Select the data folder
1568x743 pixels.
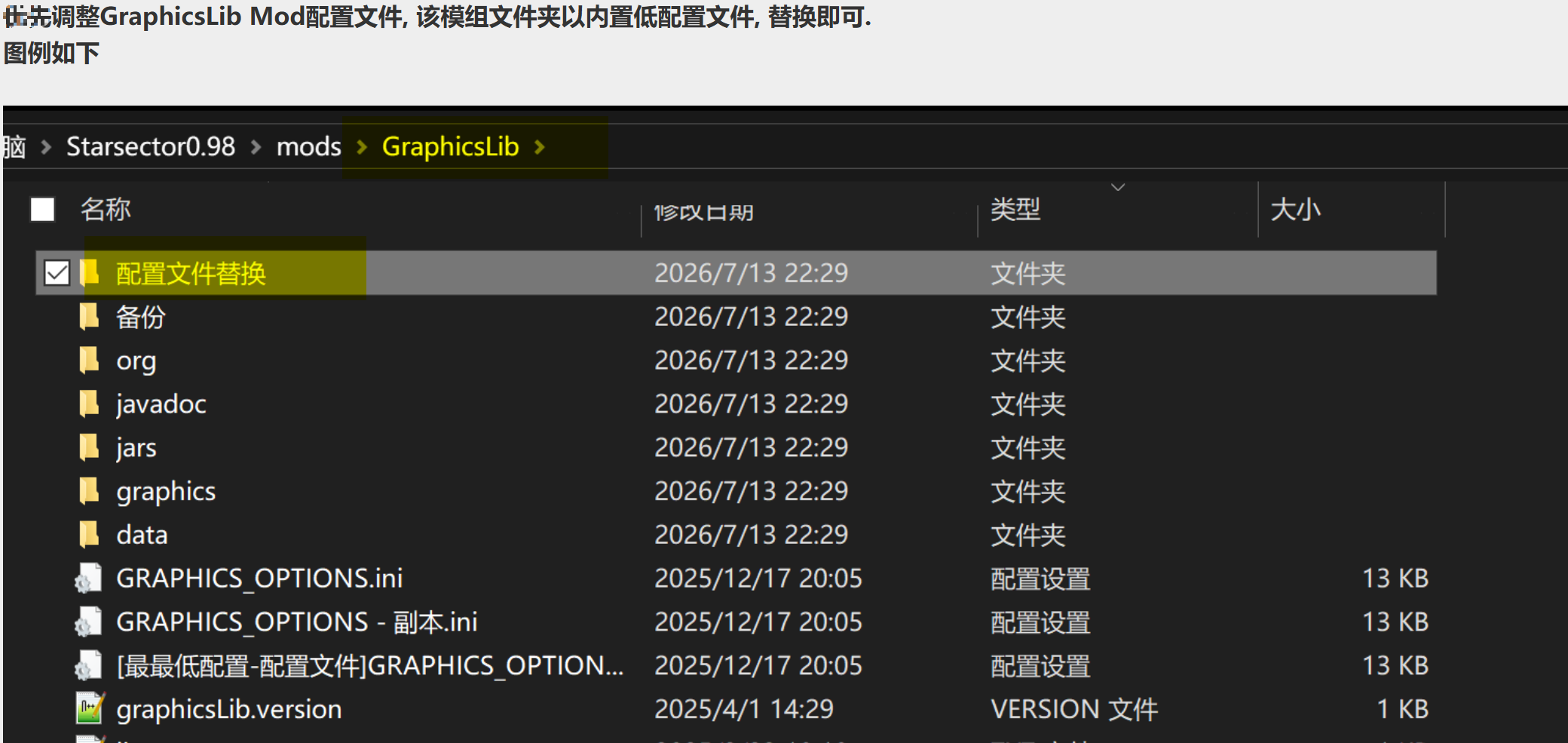[x=142, y=535]
